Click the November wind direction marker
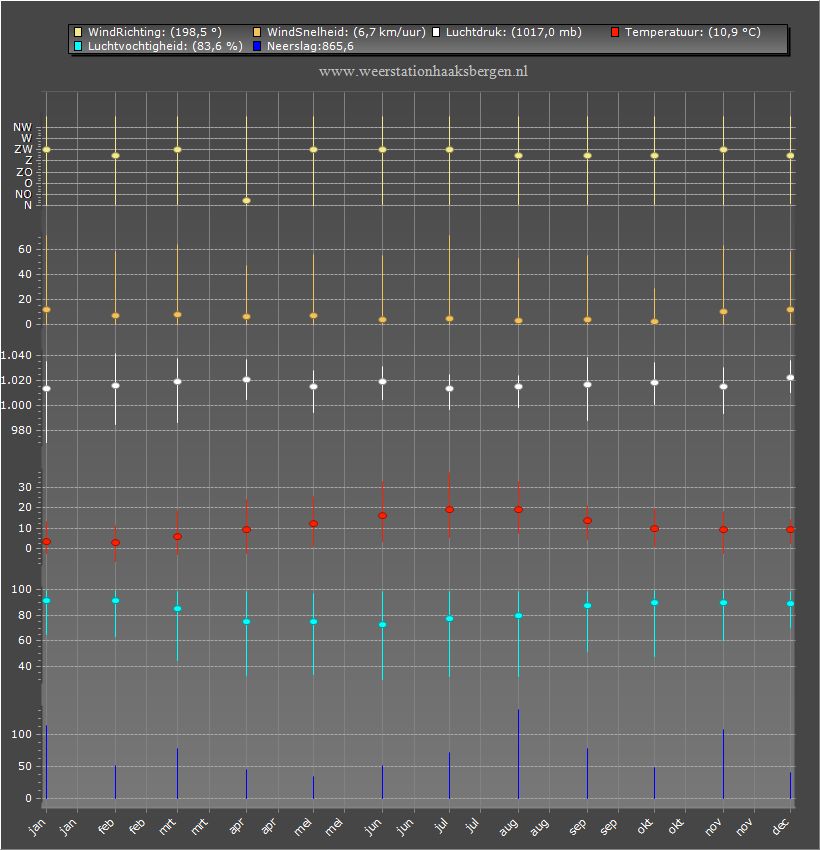 click(724, 150)
